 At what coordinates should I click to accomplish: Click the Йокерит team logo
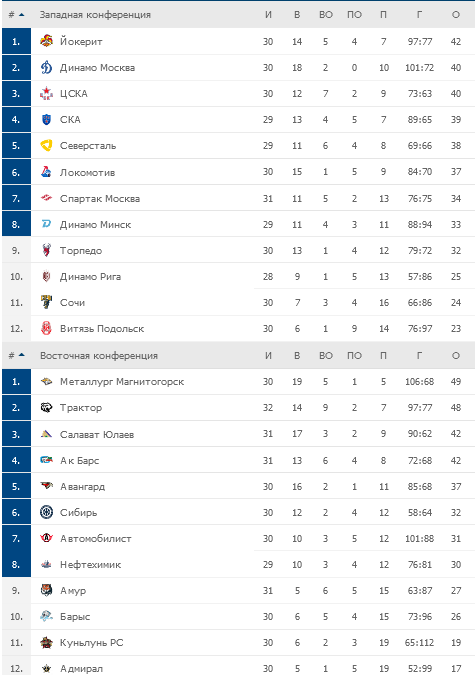[47, 41]
